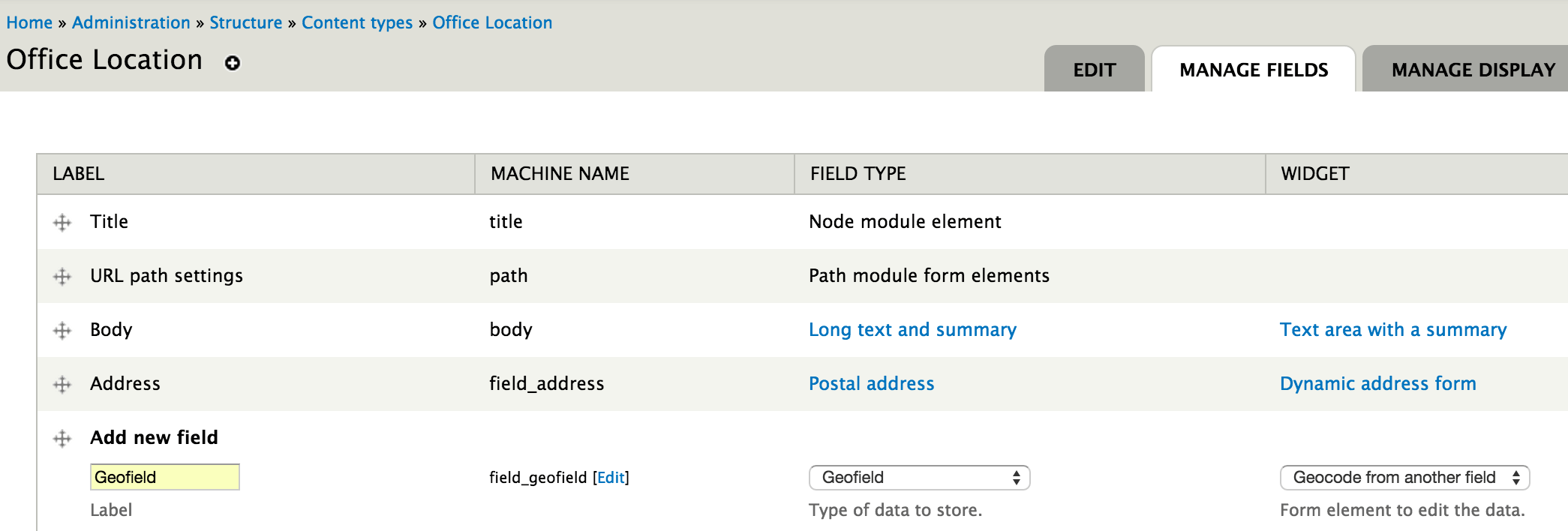The height and width of the screenshot is (531, 1568).
Task: Click the drag handle for Title row
Action: (x=62, y=223)
